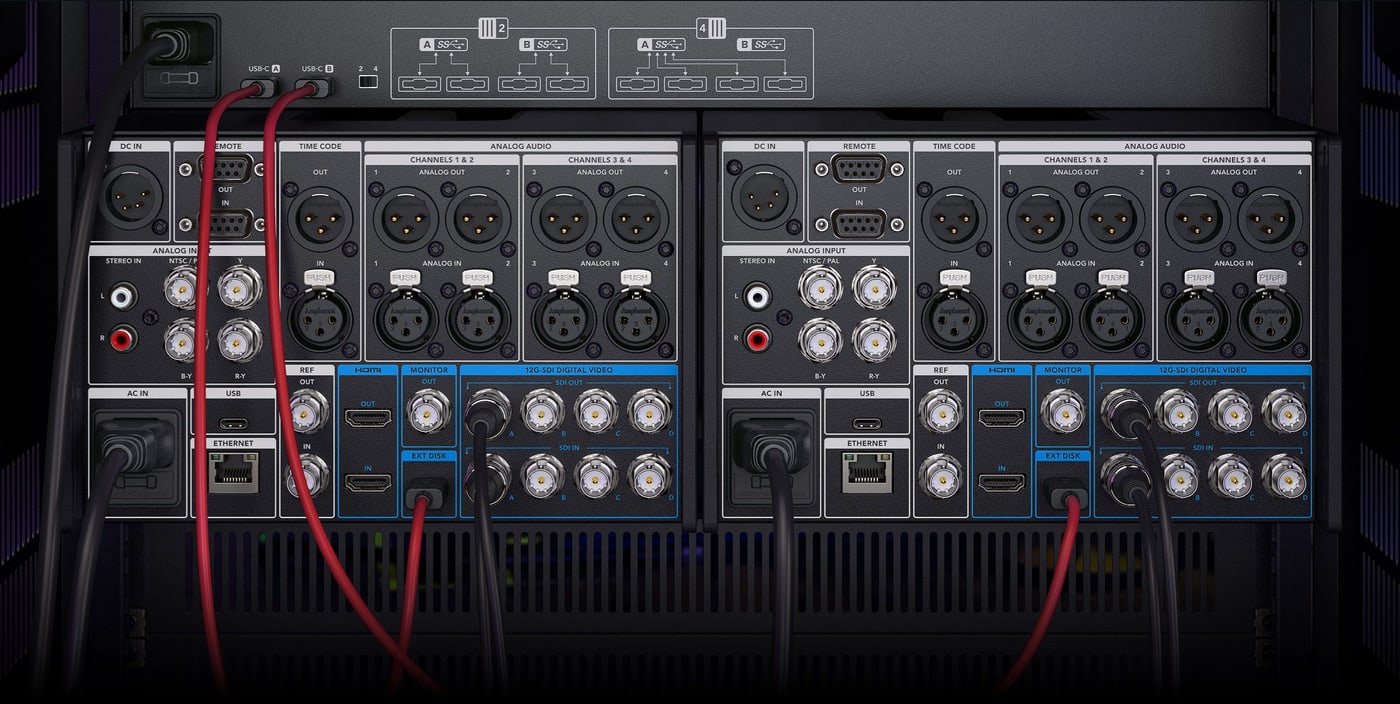Click the ETHERNET port on left deck
The width and height of the screenshot is (1400, 704).
[233, 472]
